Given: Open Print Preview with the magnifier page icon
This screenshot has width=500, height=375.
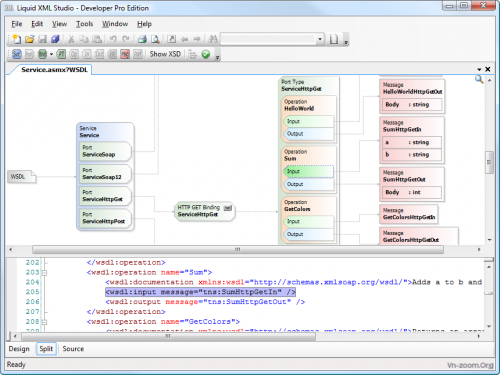Looking at the screenshot, I should click(x=155, y=39).
